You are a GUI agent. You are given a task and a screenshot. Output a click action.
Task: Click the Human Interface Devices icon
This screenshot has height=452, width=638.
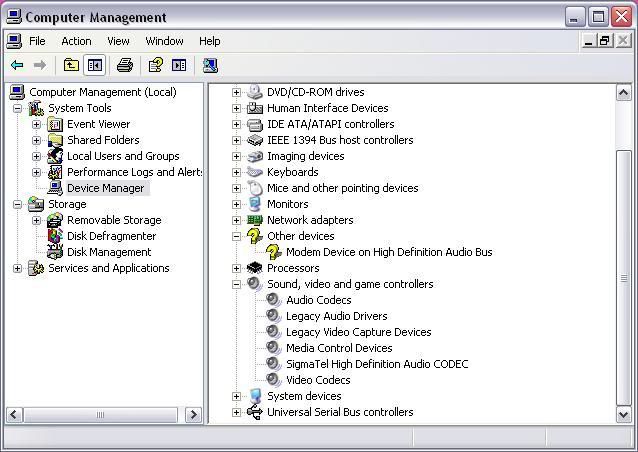(255, 108)
